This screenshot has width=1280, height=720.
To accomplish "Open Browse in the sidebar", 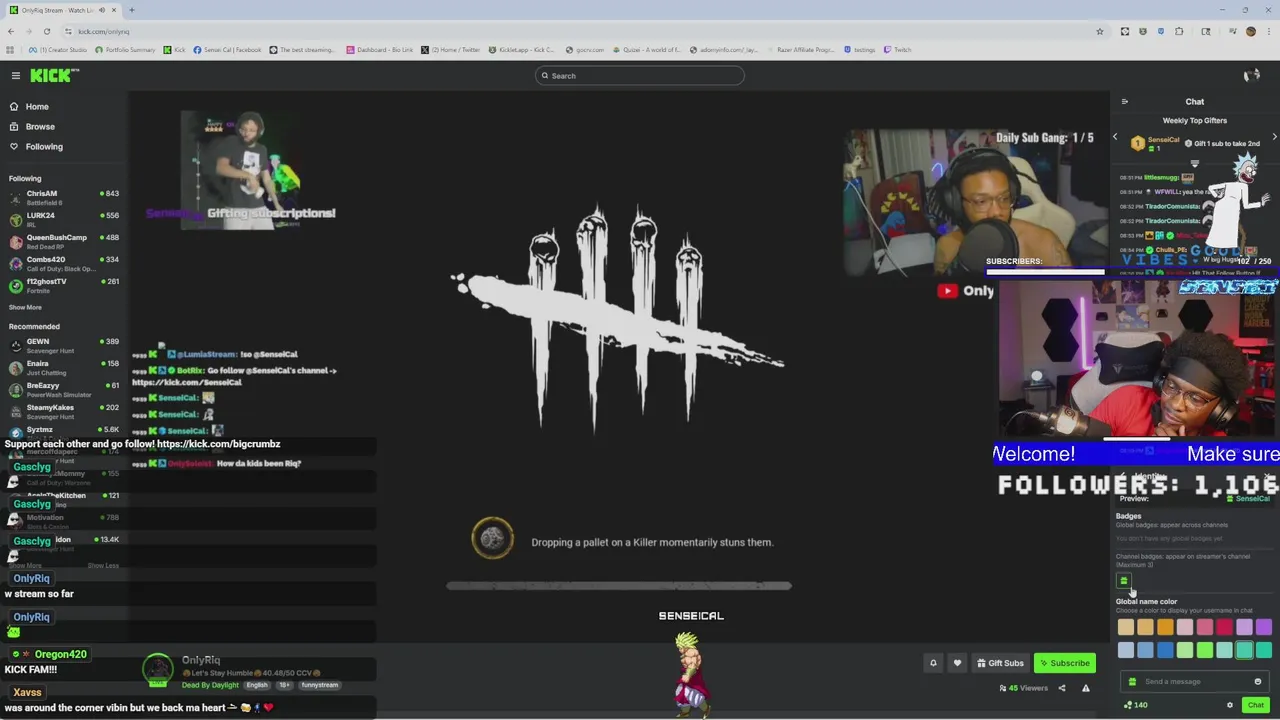I will 40,126.
